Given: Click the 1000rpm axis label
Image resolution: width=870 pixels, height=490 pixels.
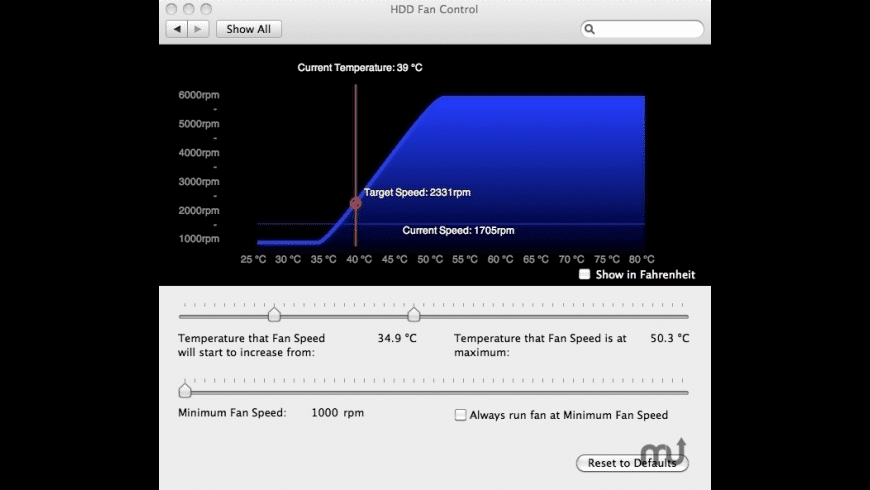Looking at the screenshot, I should 199,239.
